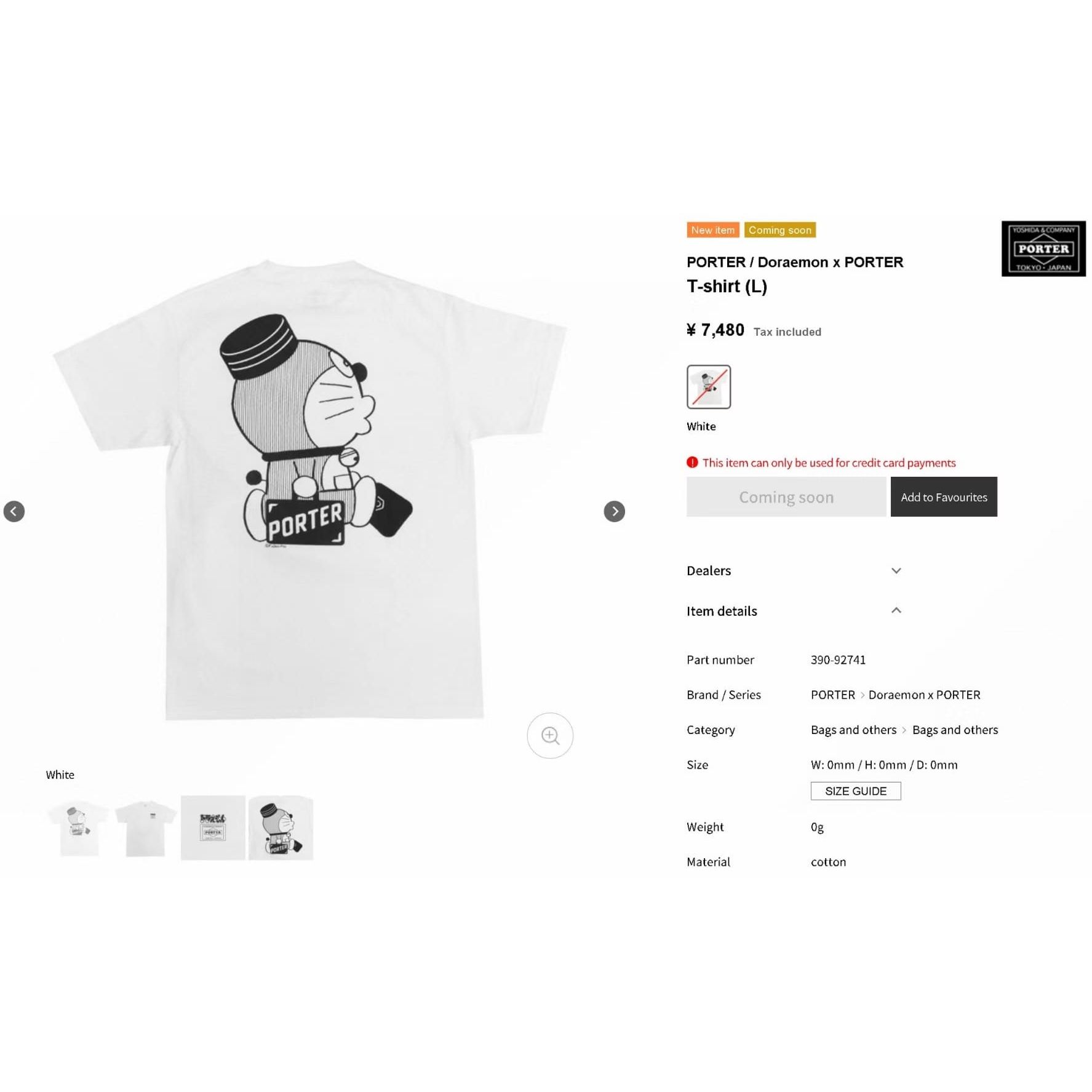Viewport: 1092px width, 1092px height.
Task: Add this T-shirt to Favourites
Action: (x=944, y=496)
